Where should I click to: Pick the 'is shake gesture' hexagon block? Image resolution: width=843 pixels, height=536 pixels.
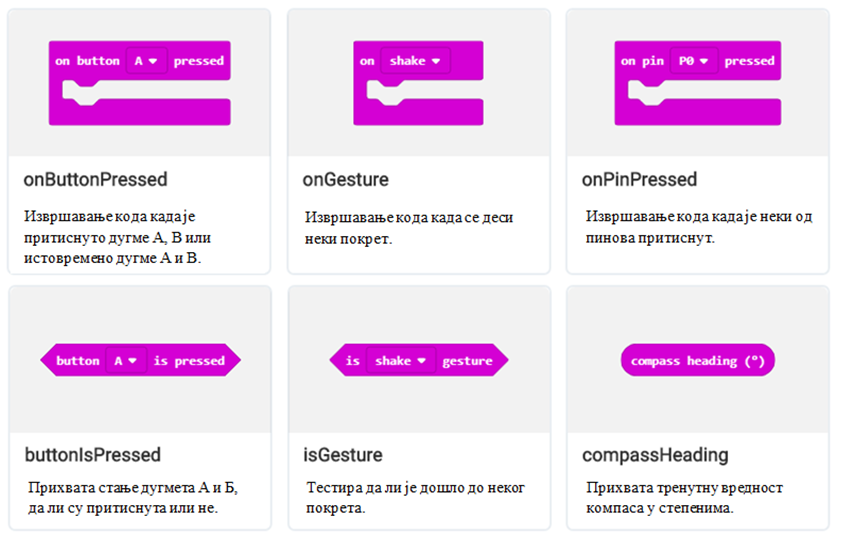pos(418,360)
